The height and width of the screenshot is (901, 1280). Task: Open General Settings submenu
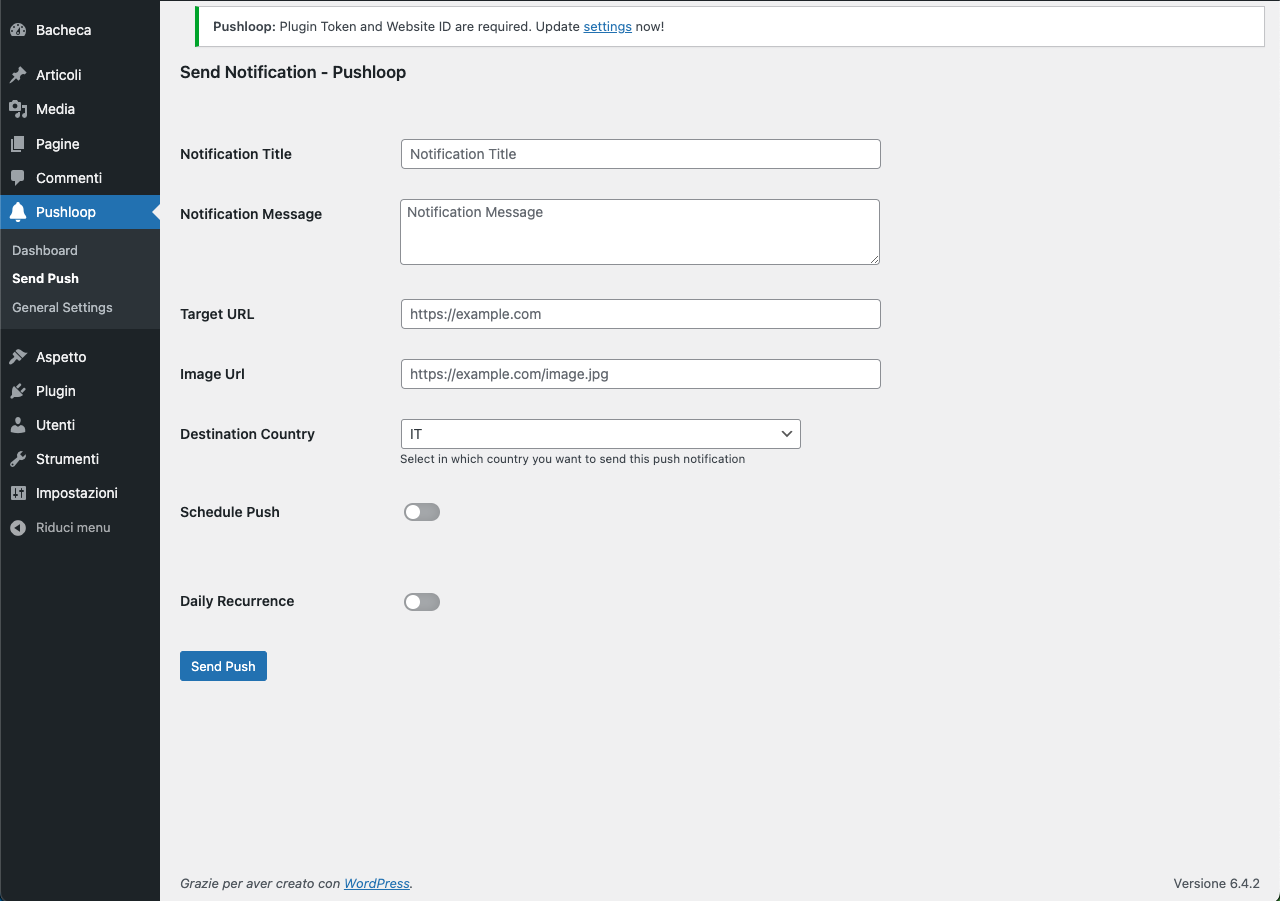coord(62,307)
